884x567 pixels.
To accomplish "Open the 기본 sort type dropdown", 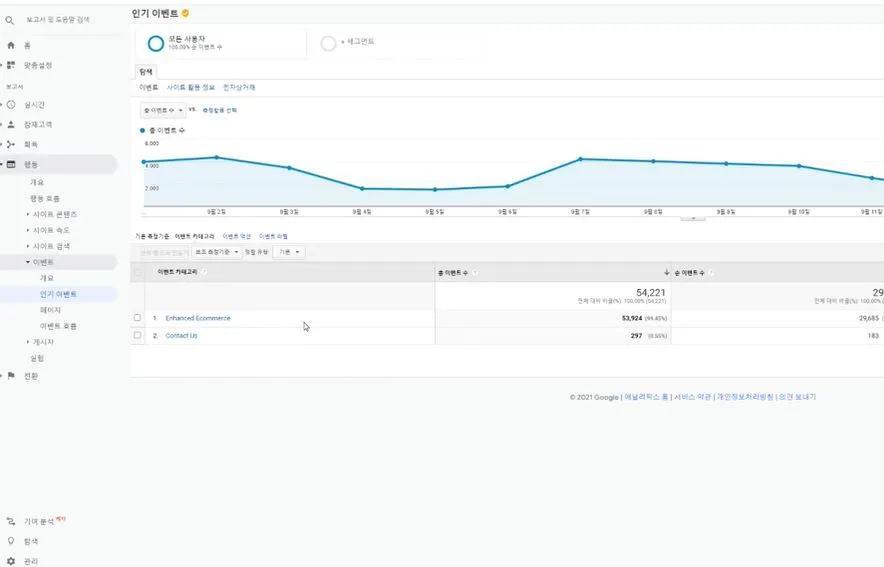I will tap(289, 252).
